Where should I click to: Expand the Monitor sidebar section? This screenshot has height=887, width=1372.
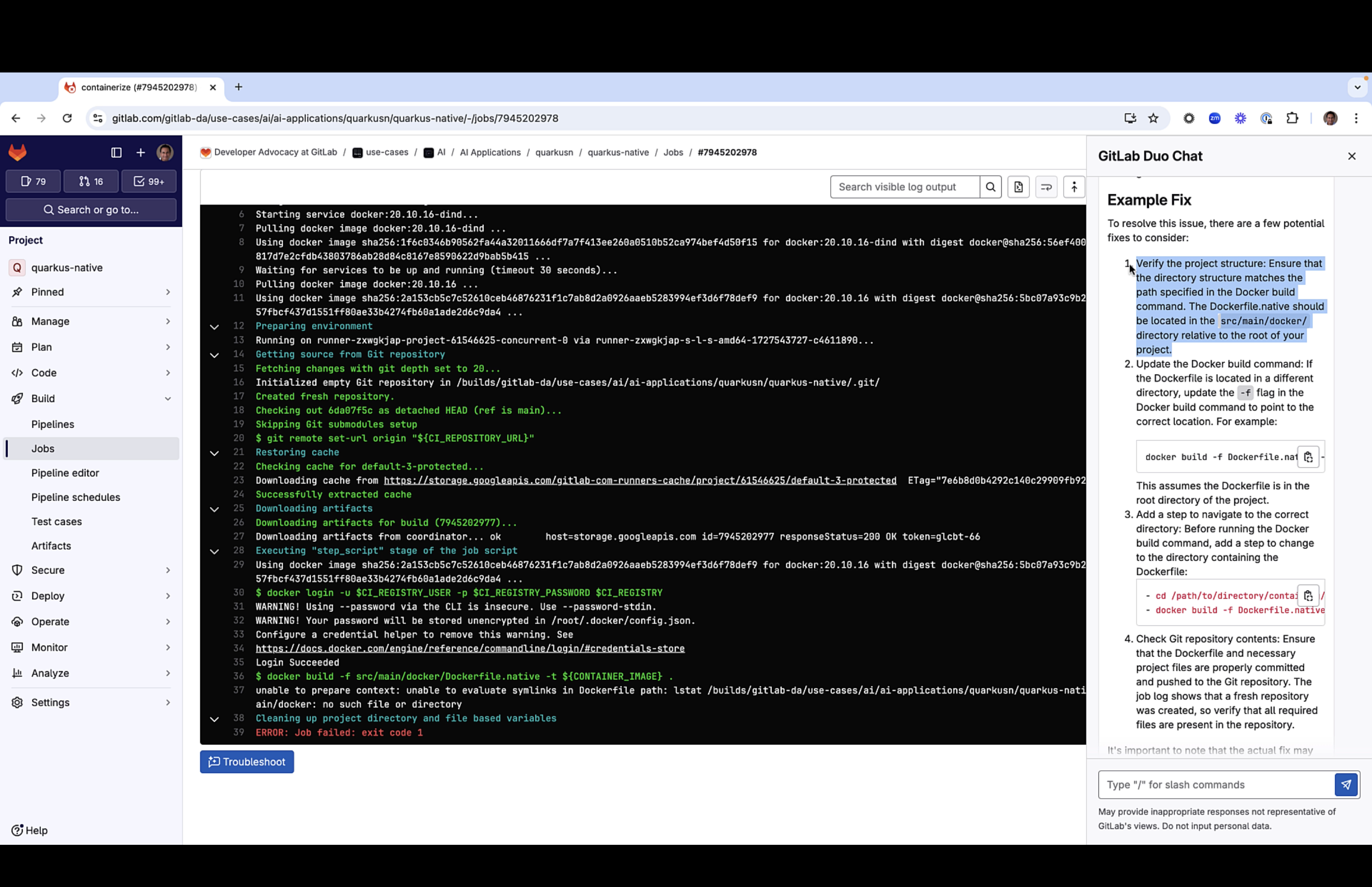pos(91,648)
